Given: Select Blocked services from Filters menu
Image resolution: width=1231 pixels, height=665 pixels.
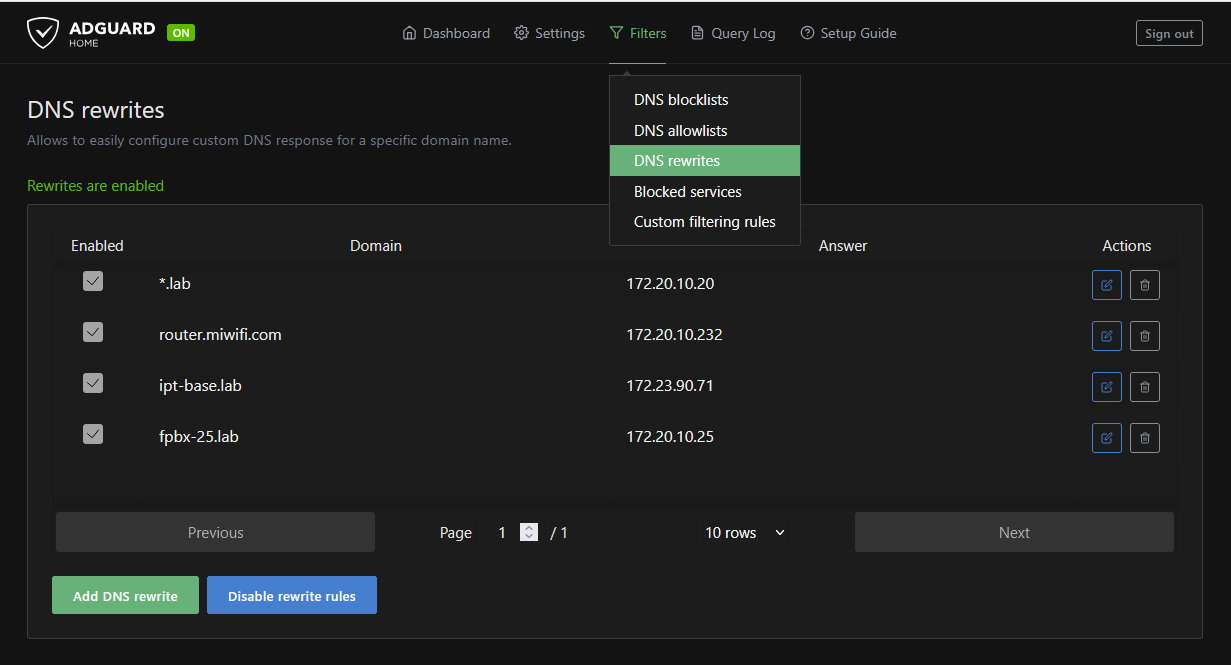Looking at the screenshot, I should click(688, 191).
